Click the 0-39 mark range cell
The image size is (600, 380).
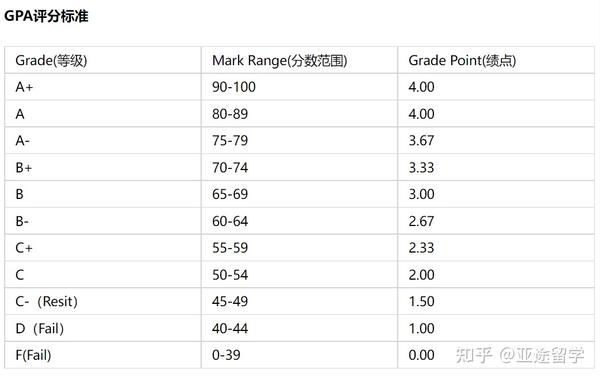pyautogui.click(x=299, y=355)
